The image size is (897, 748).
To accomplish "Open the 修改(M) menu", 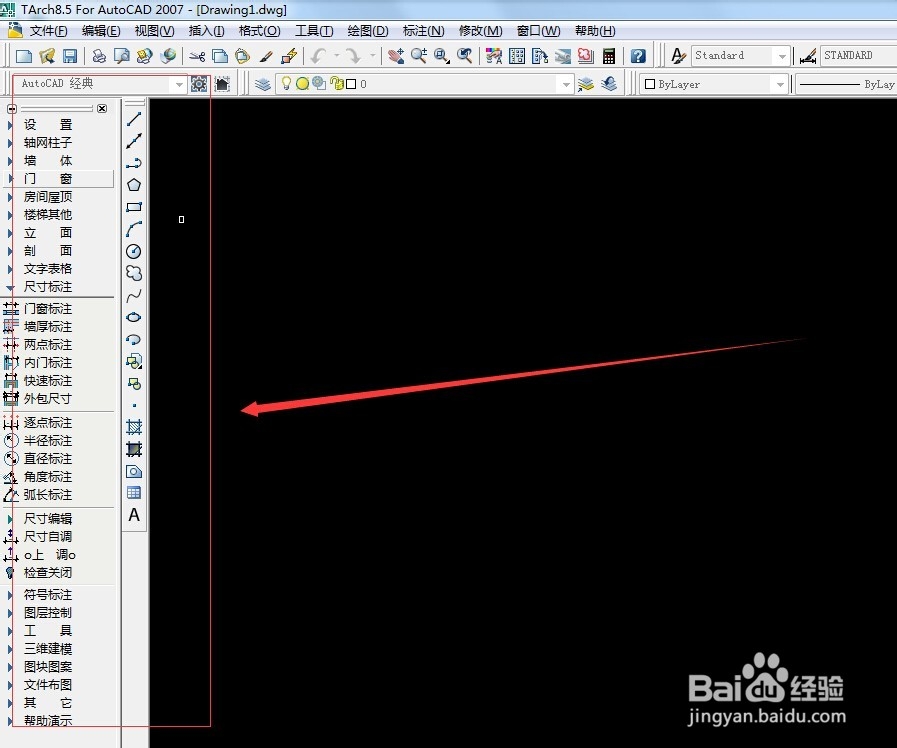I will (481, 31).
